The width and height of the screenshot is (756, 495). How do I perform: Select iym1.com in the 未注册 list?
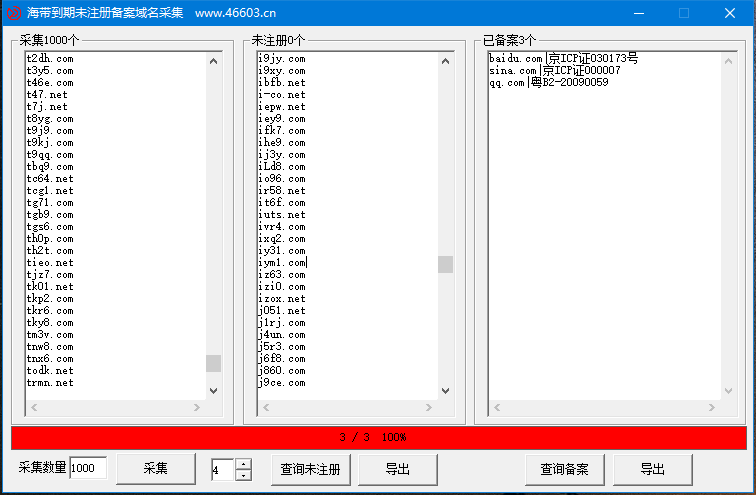click(x=282, y=263)
